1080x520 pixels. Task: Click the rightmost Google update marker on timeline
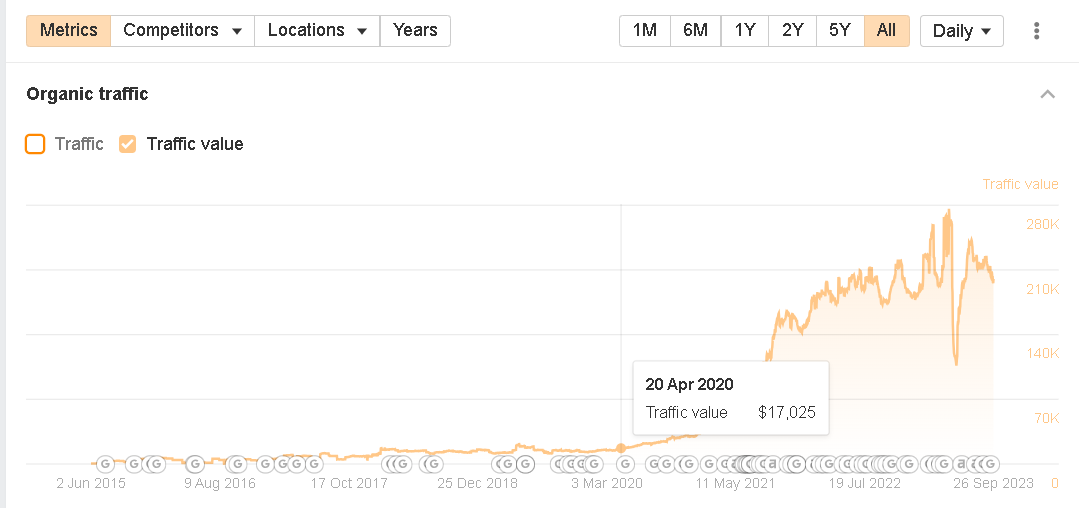(x=989, y=464)
